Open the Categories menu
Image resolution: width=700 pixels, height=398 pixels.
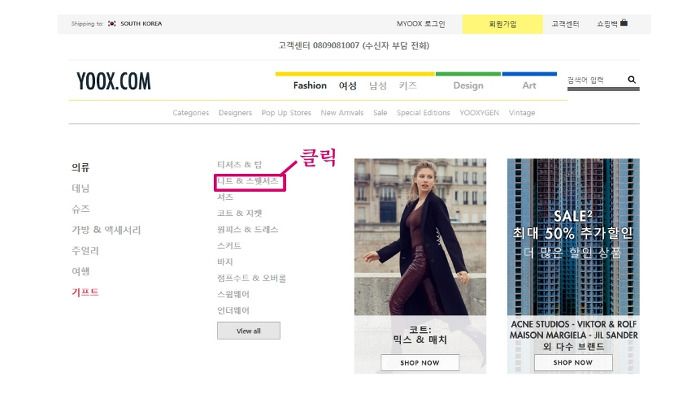point(191,113)
